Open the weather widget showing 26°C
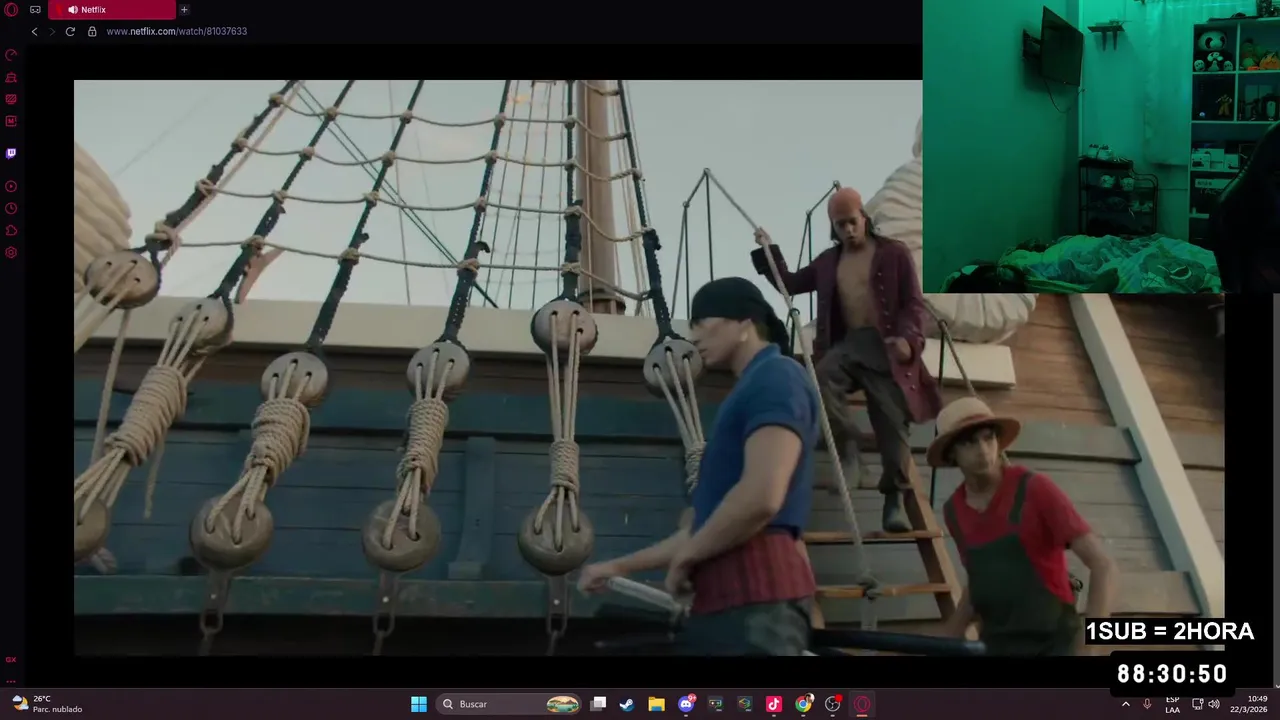The height and width of the screenshot is (720, 1280). coord(46,704)
